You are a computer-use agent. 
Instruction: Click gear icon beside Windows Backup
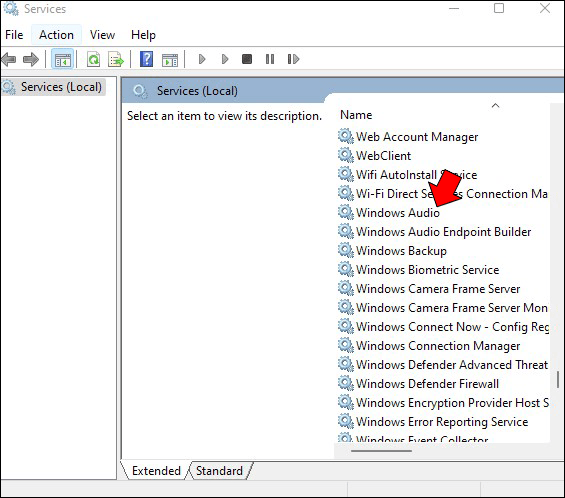[x=346, y=250]
